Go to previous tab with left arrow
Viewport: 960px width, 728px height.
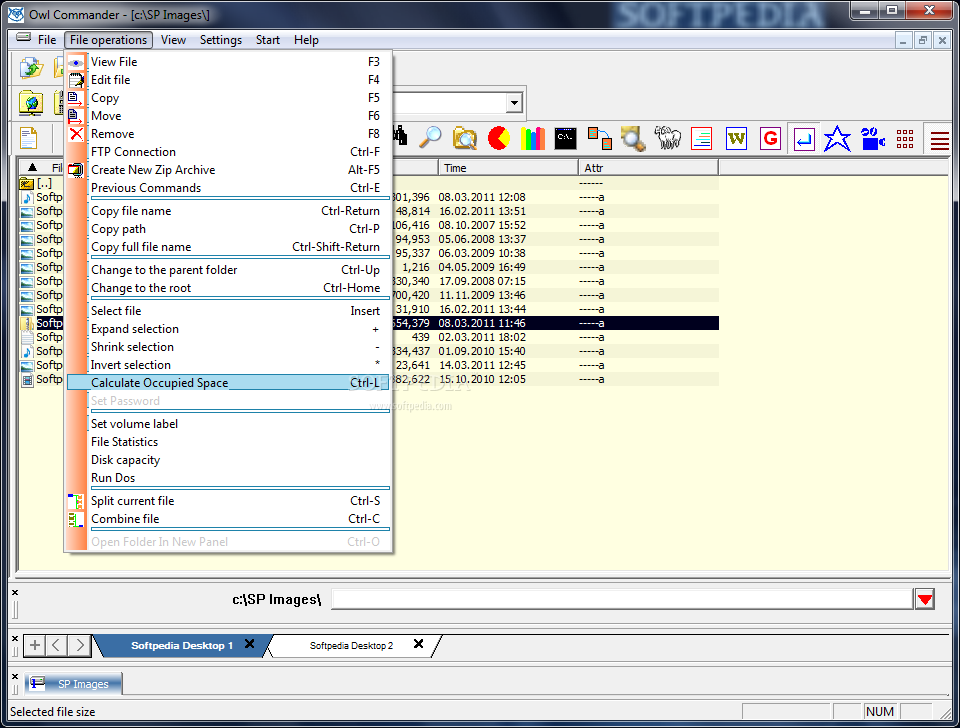pyautogui.click(x=56, y=645)
